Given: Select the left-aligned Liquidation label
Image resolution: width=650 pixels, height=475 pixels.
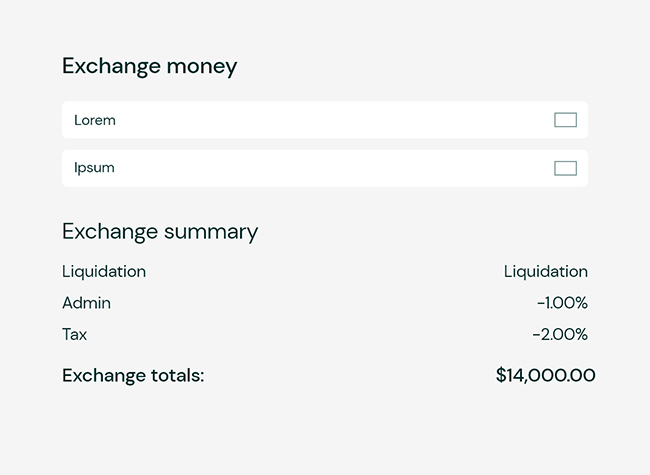Looking at the screenshot, I should tap(104, 271).
